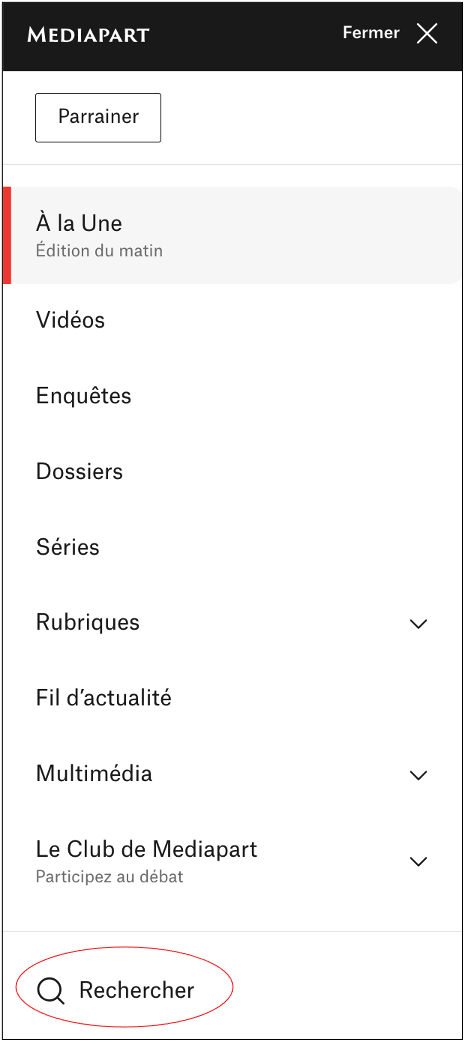The width and height of the screenshot is (466, 1044).
Task: Open Fil d'actualité
Action: [104, 698]
